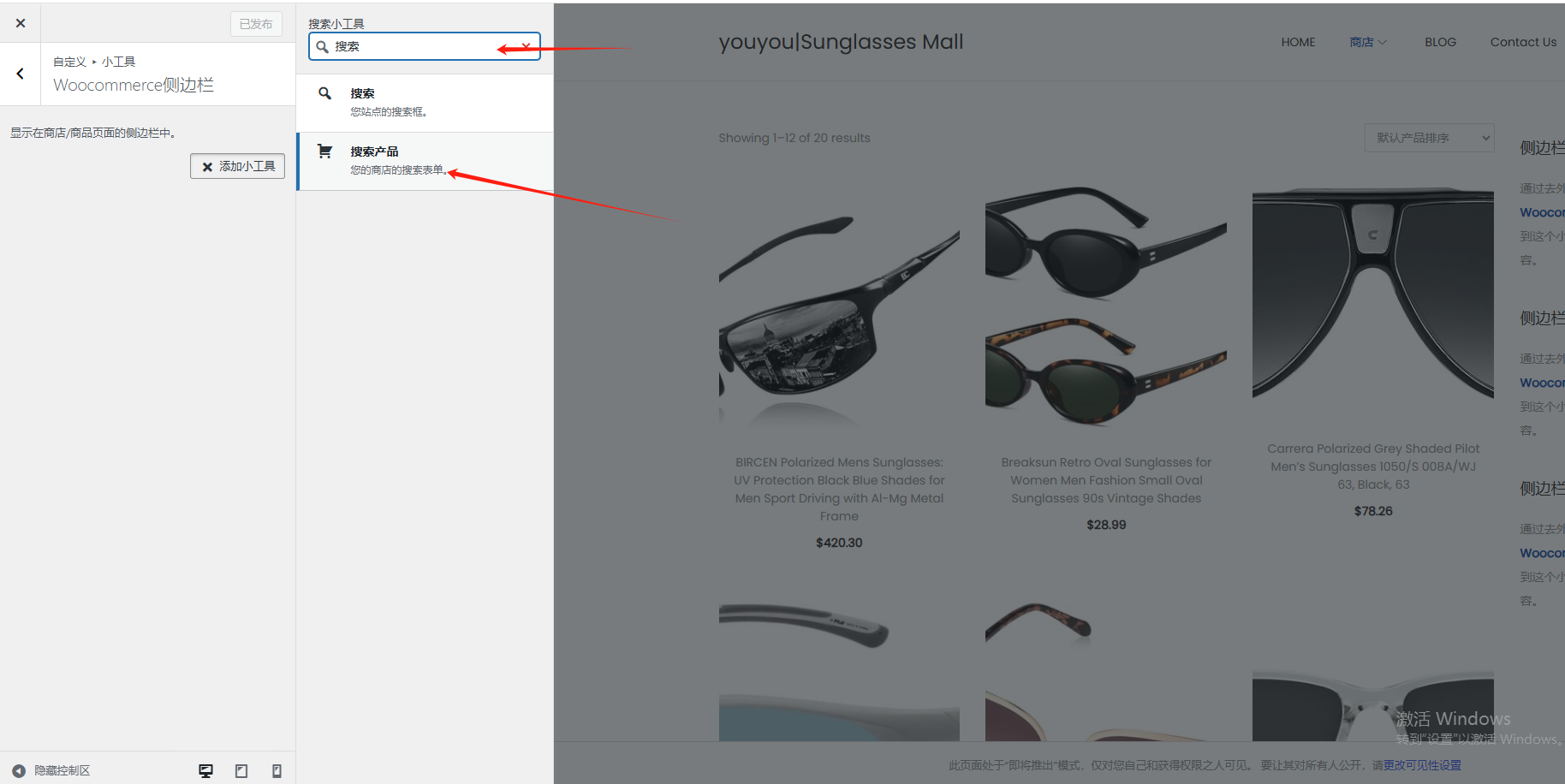The height and width of the screenshot is (784, 1565).
Task: Select the 搜索产品 product search widget
Action: [x=425, y=161]
